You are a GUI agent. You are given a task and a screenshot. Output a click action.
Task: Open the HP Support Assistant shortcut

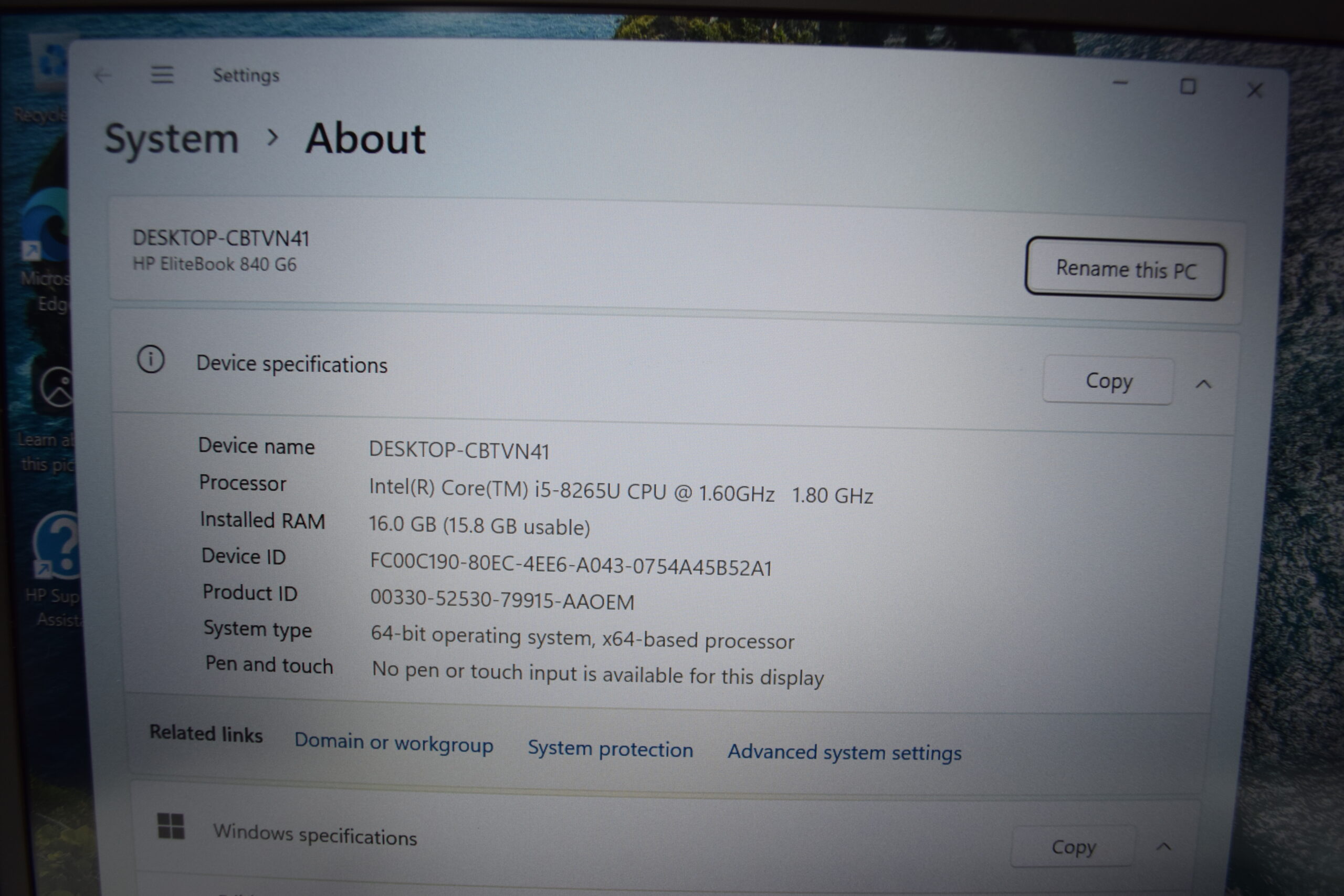[56, 568]
